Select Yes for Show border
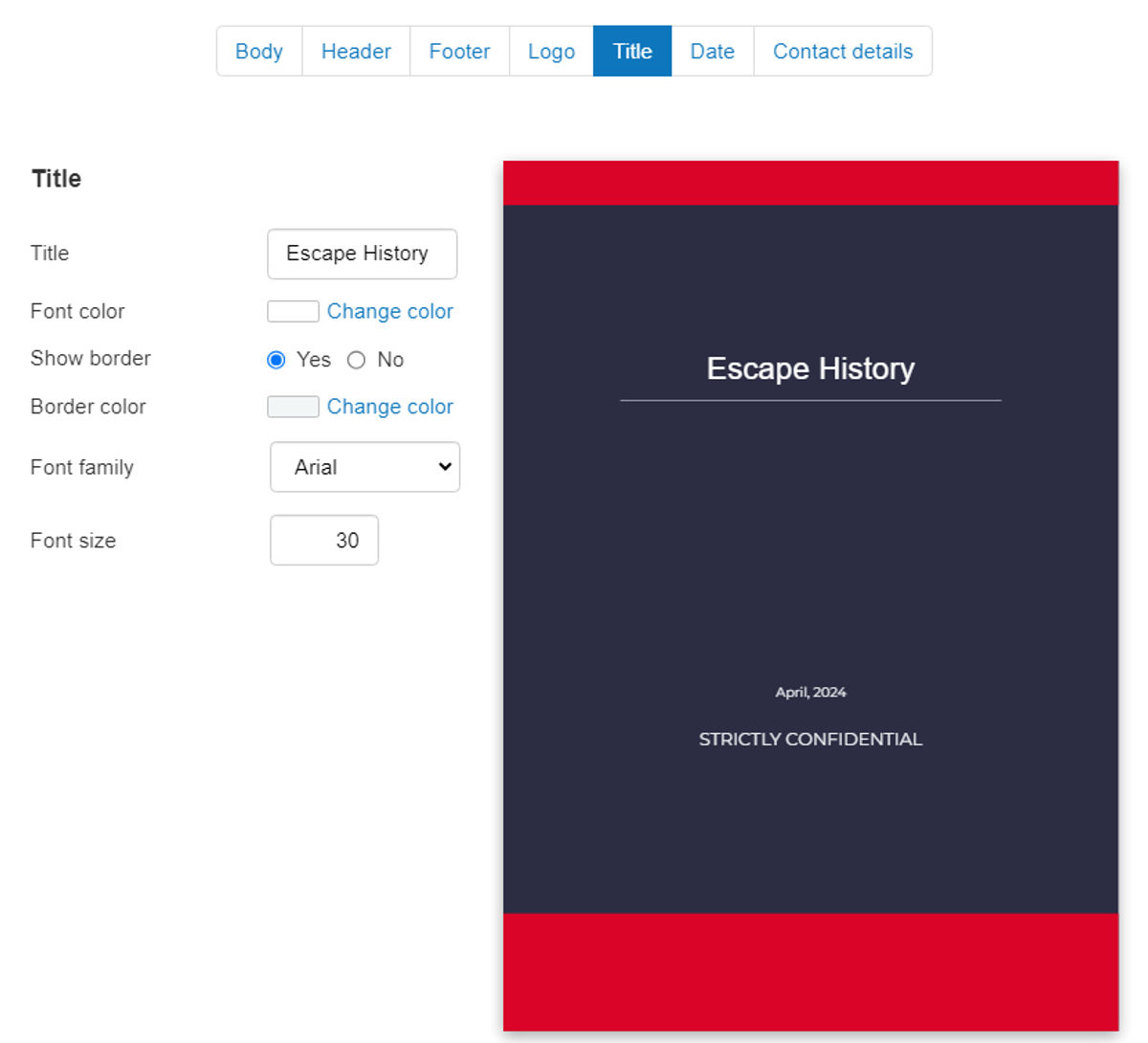 point(276,360)
